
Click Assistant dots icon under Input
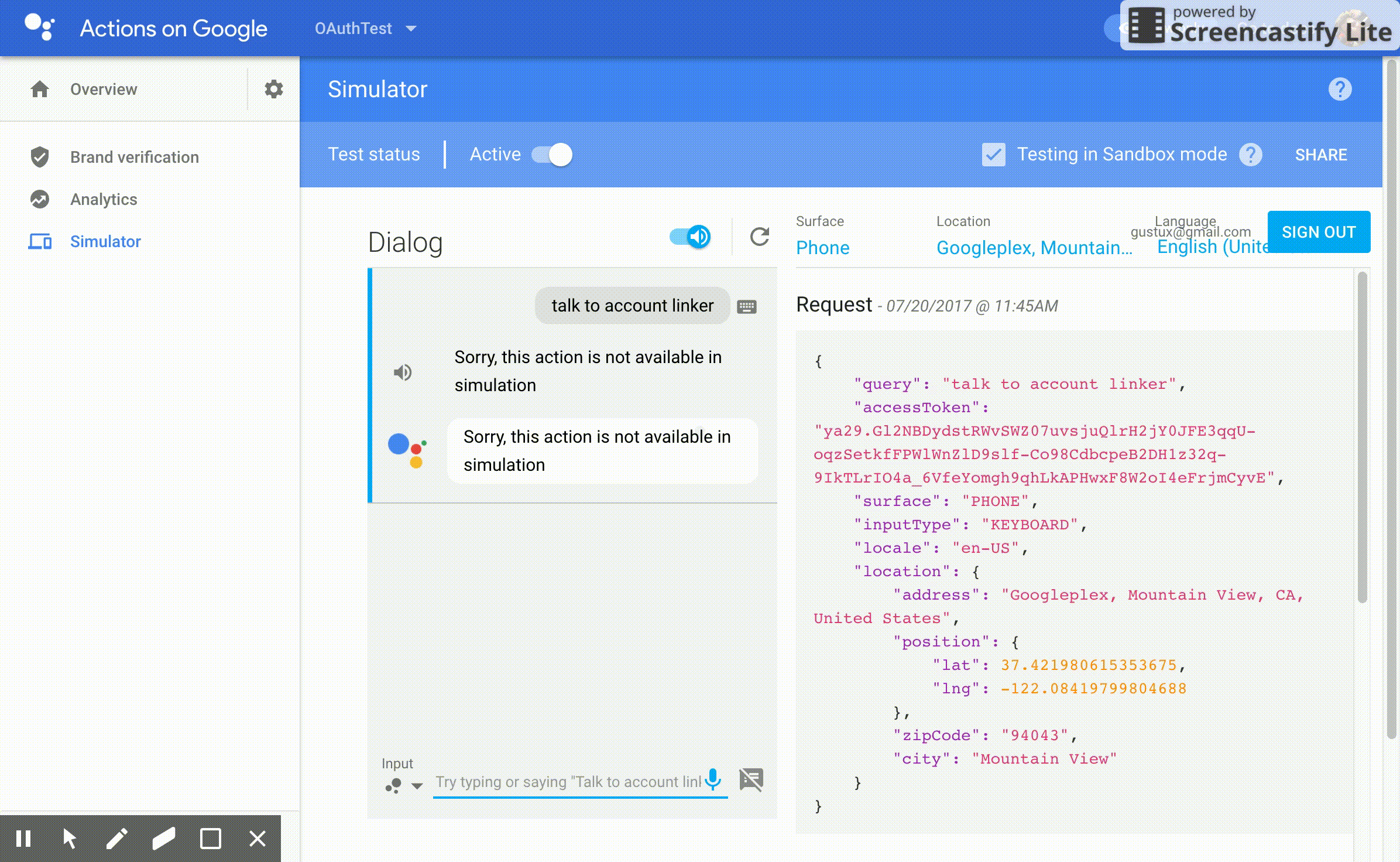(393, 785)
